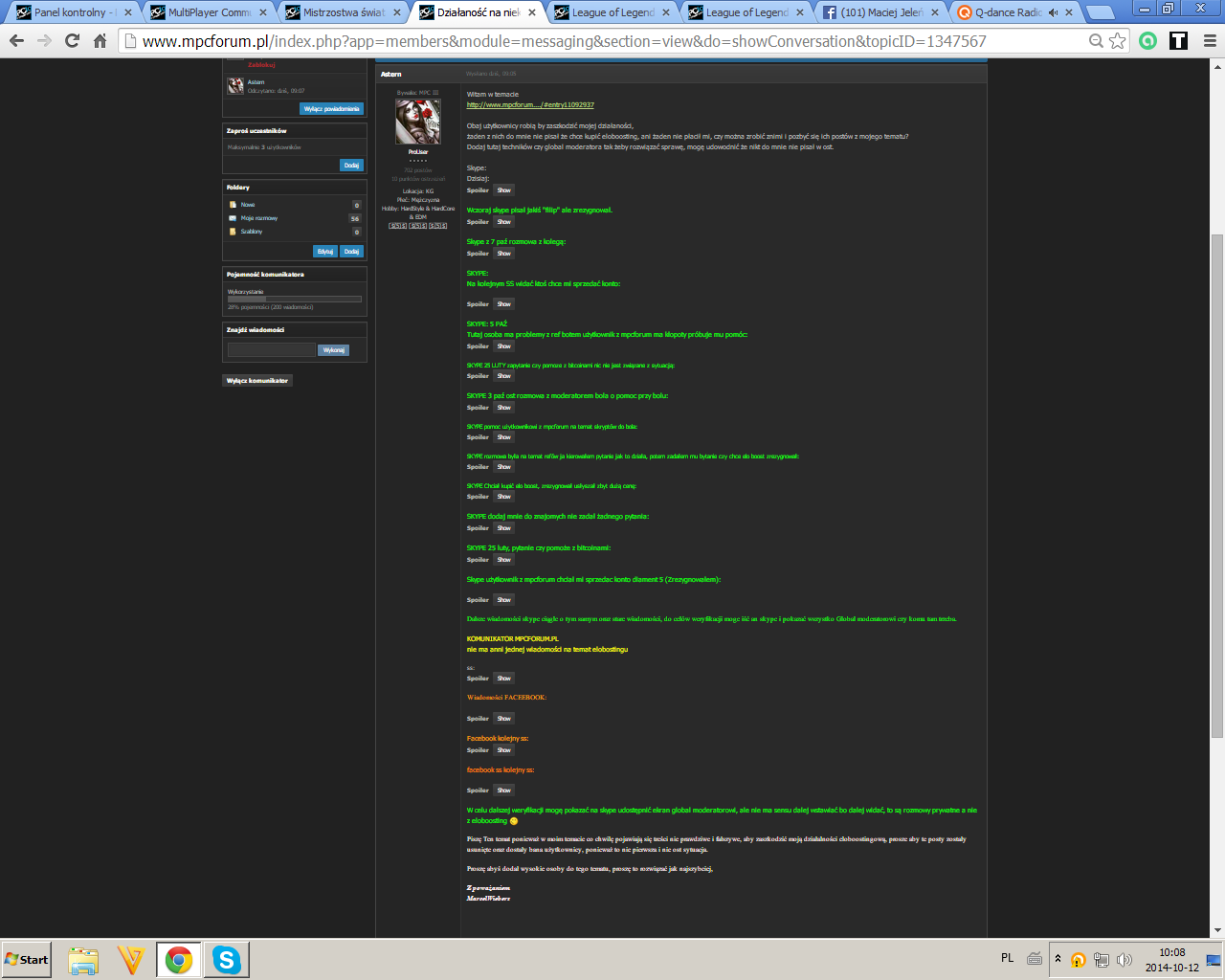1225x980 pixels.
Task: Click the browser address bar
Action: 612,41
